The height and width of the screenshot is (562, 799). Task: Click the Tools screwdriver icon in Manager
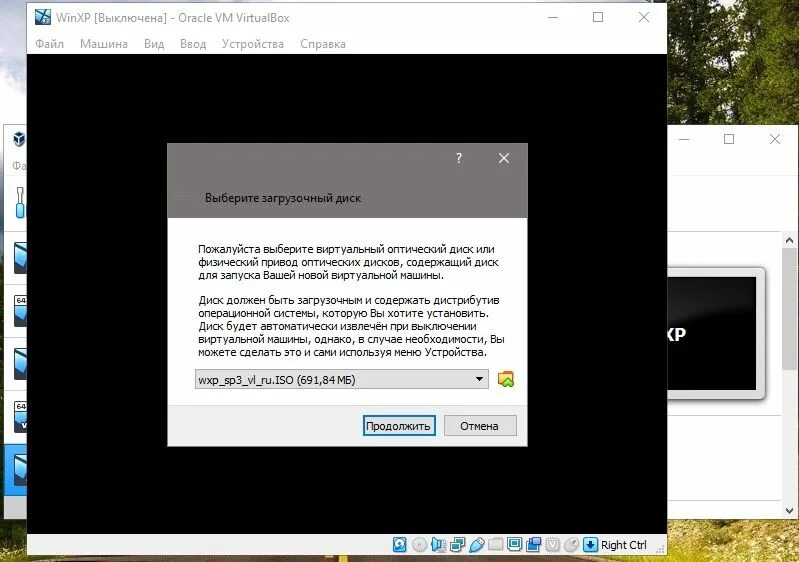coord(20,202)
